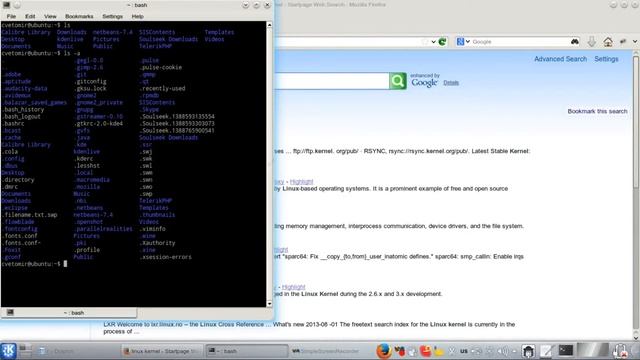This screenshot has height=360, width=640.
Task: Click the toolbar icon right of Home
Action: (623, 42)
